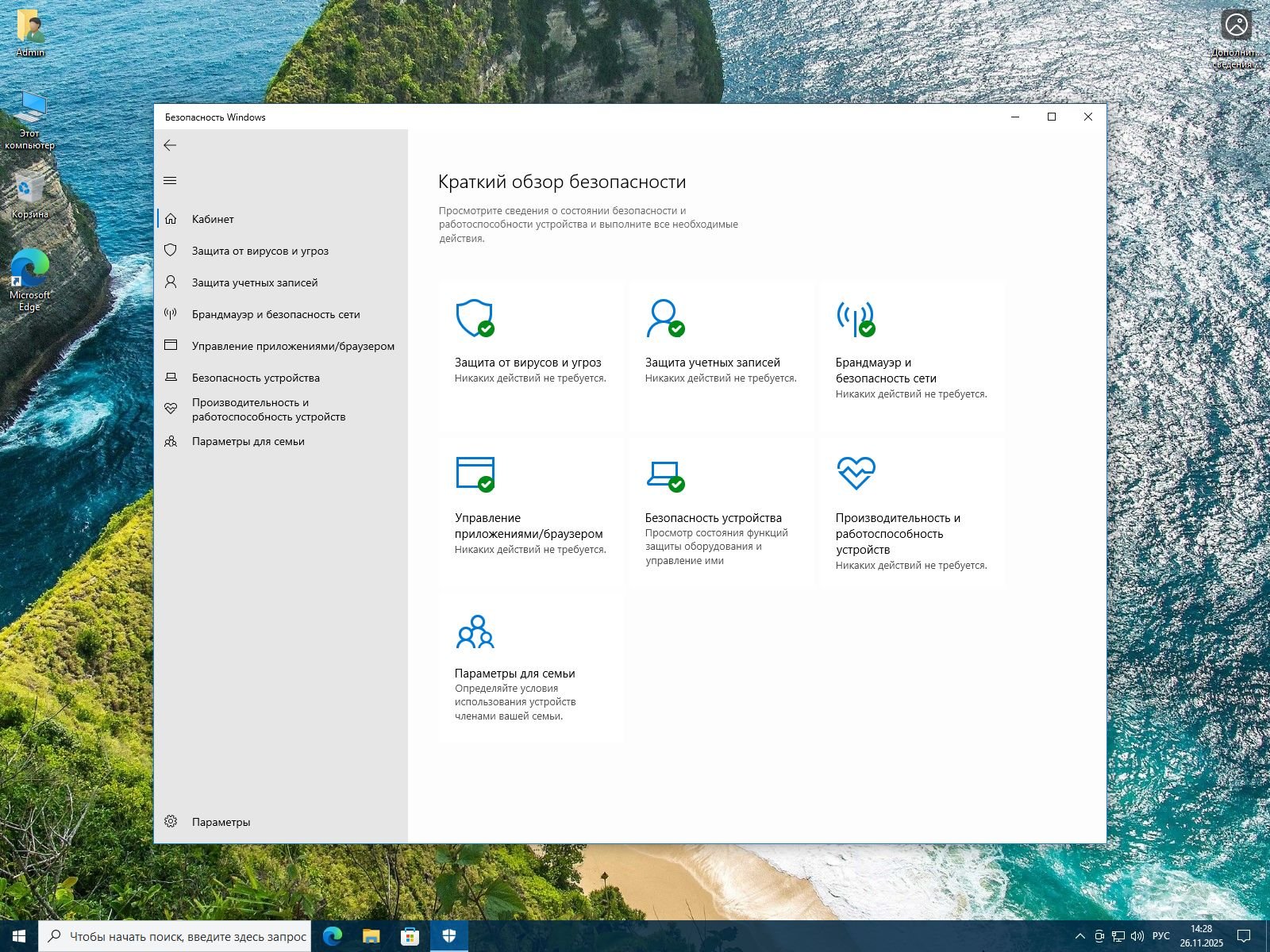Go back using the back arrow
The height and width of the screenshot is (952, 1270).
(x=170, y=145)
